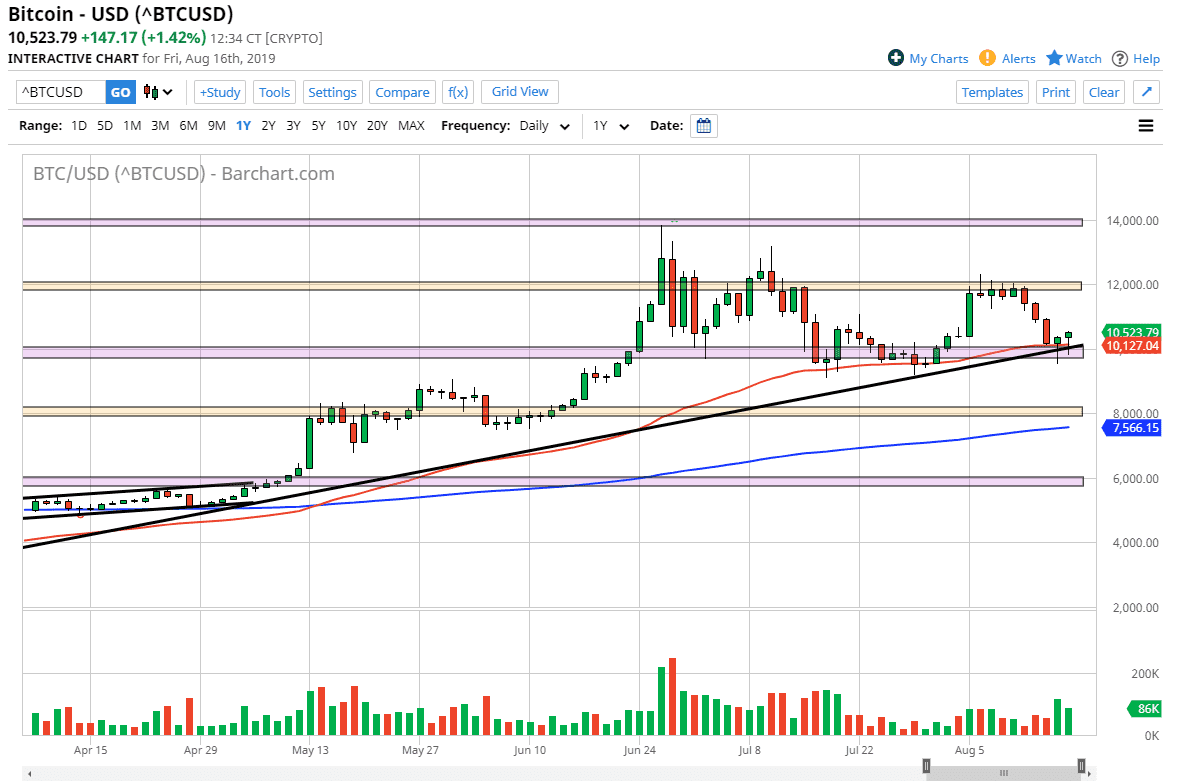The width and height of the screenshot is (1177, 783).
Task: Open the hamburger menu icon
Action: (x=1145, y=125)
